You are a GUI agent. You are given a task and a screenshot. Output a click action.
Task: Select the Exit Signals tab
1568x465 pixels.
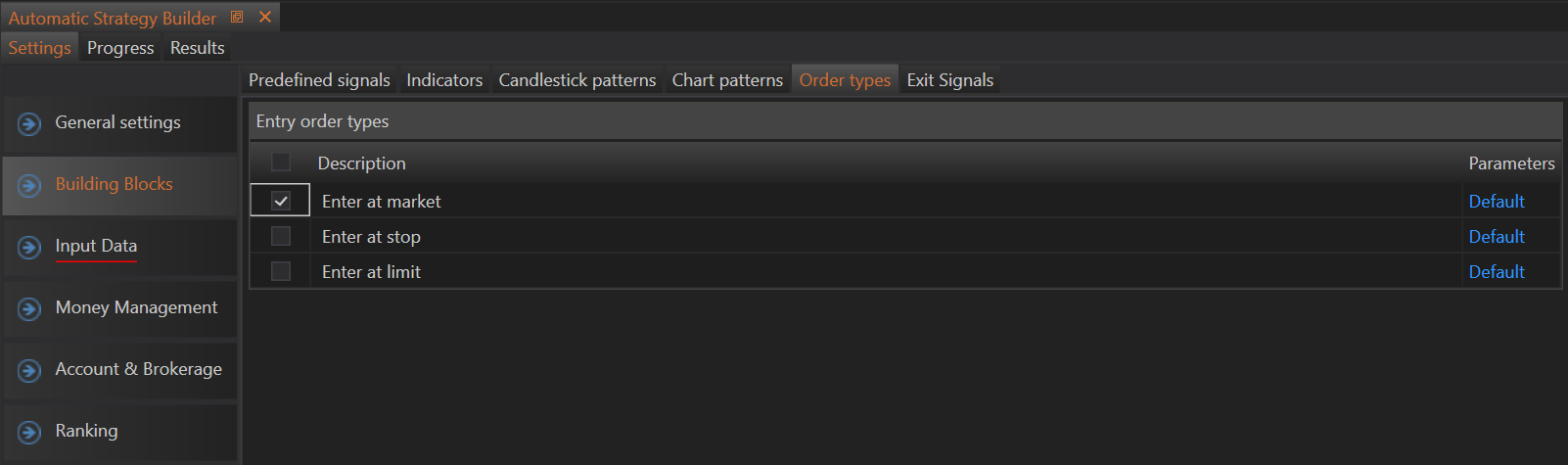949,80
